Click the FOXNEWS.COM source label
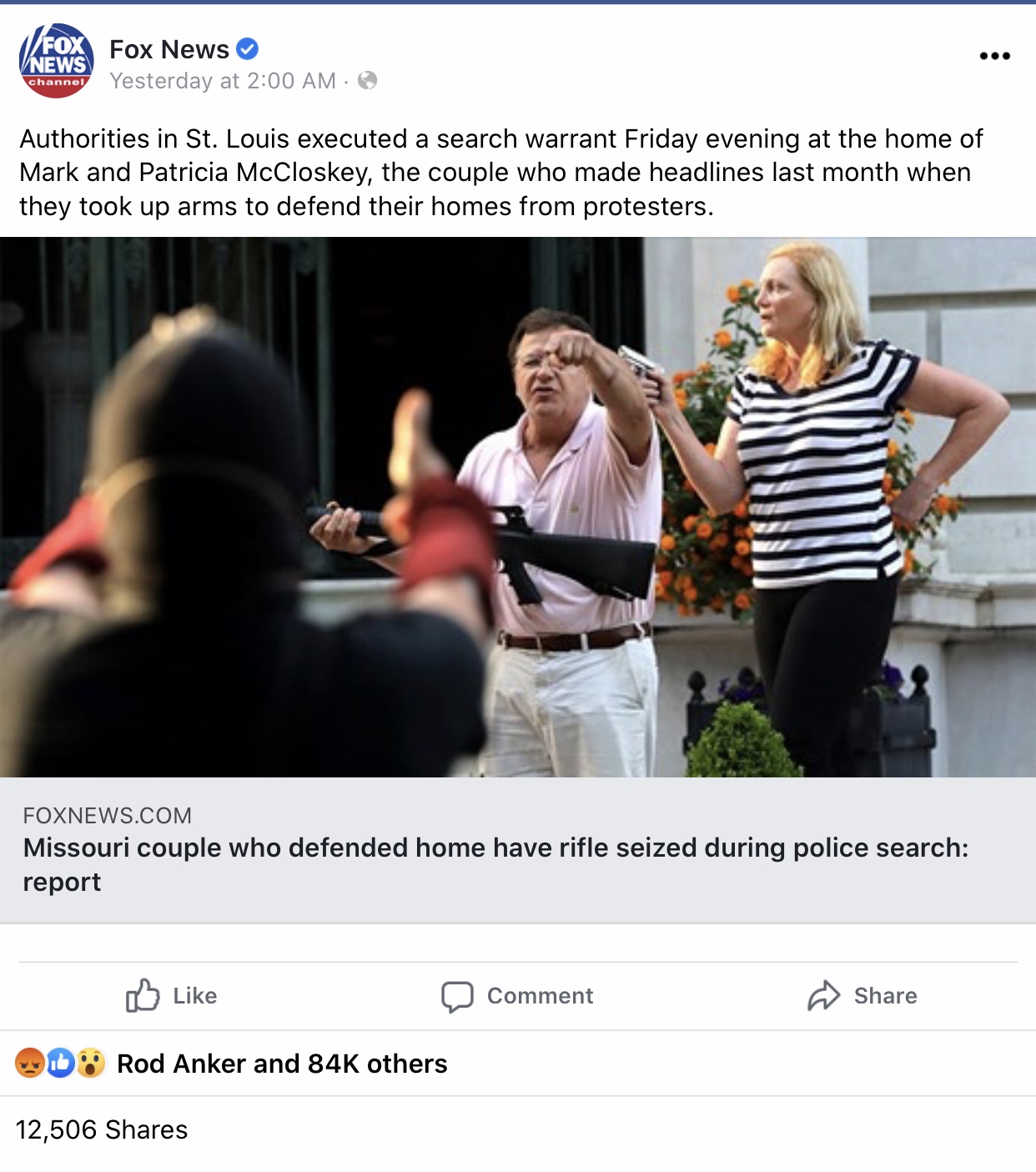 [x=107, y=815]
